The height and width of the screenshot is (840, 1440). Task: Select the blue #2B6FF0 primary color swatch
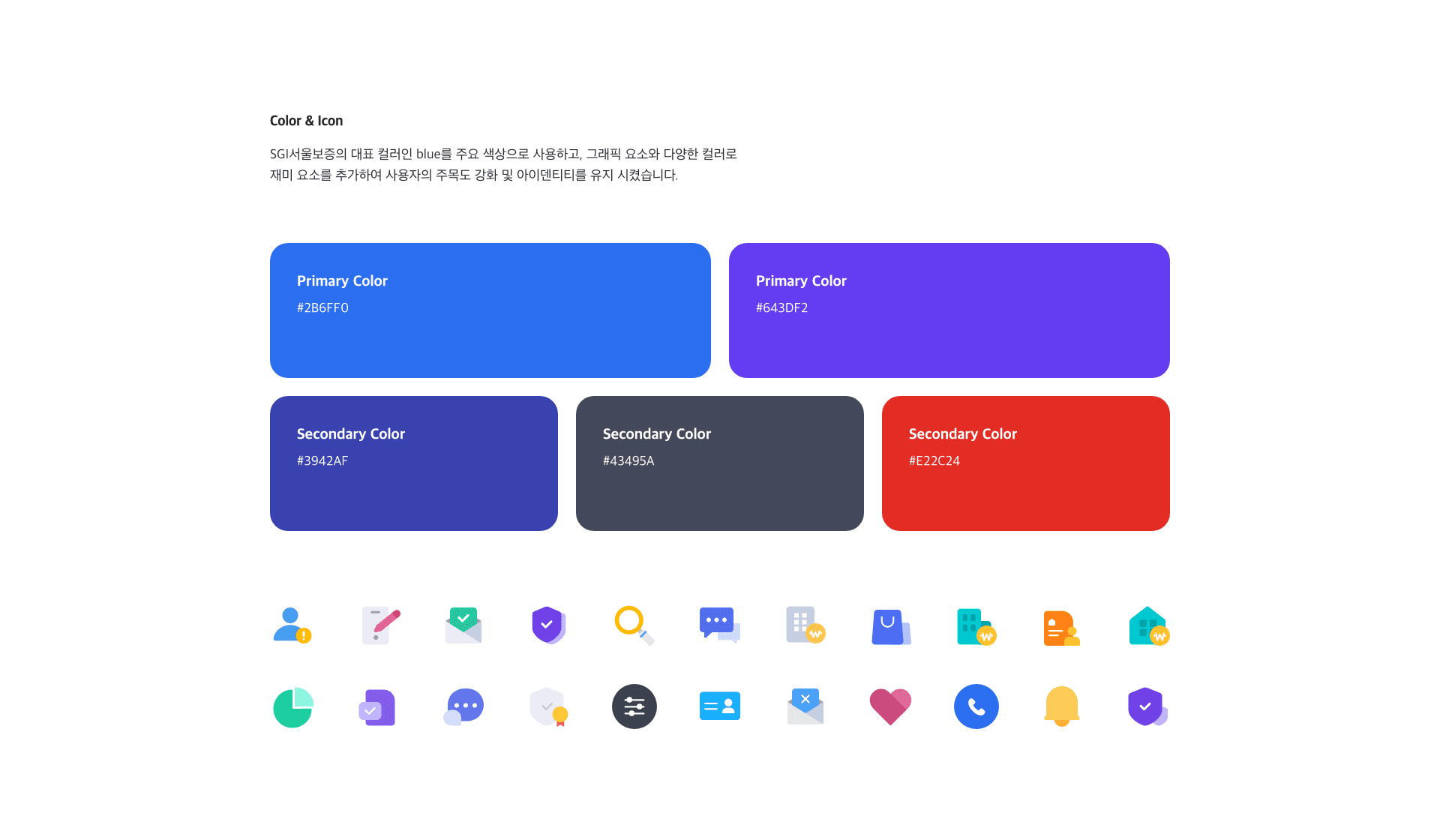[x=490, y=310]
